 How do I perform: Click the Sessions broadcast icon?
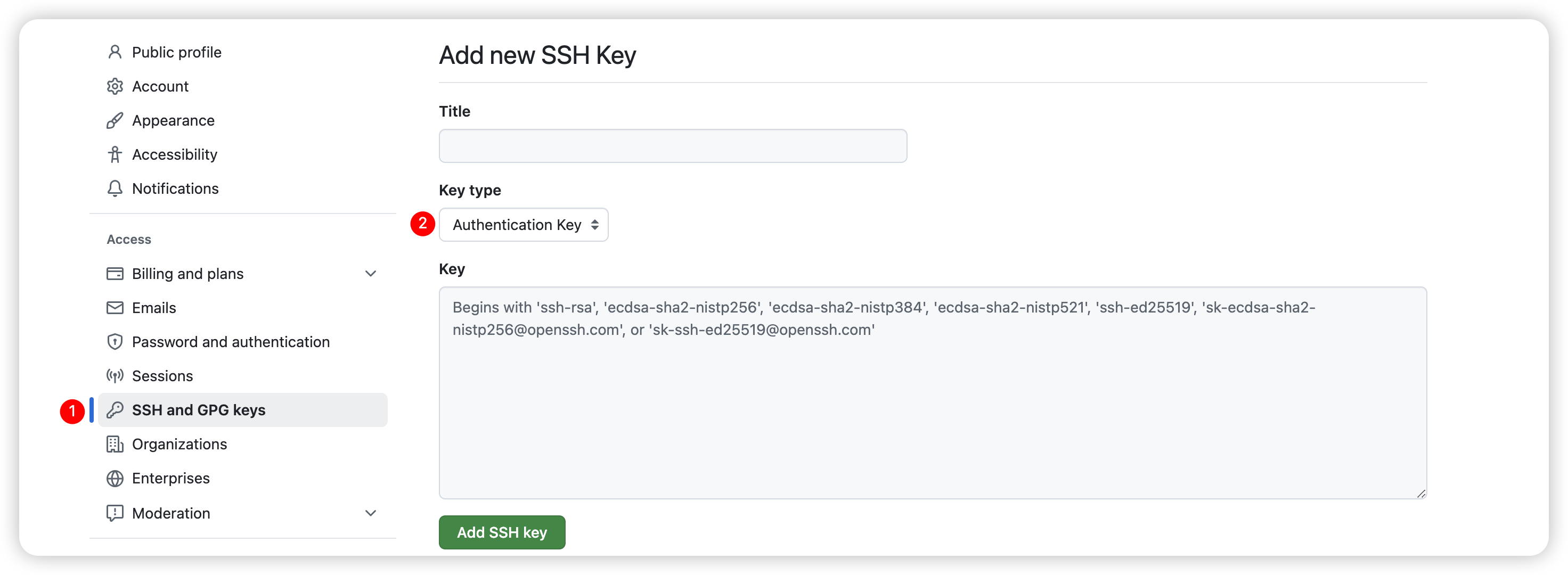pyautogui.click(x=115, y=375)
